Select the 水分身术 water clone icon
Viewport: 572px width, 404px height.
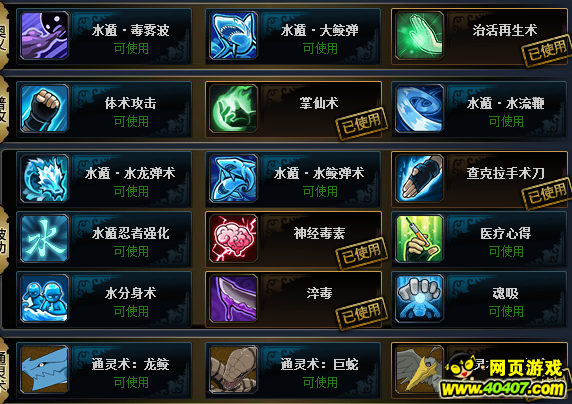(45, 298)
